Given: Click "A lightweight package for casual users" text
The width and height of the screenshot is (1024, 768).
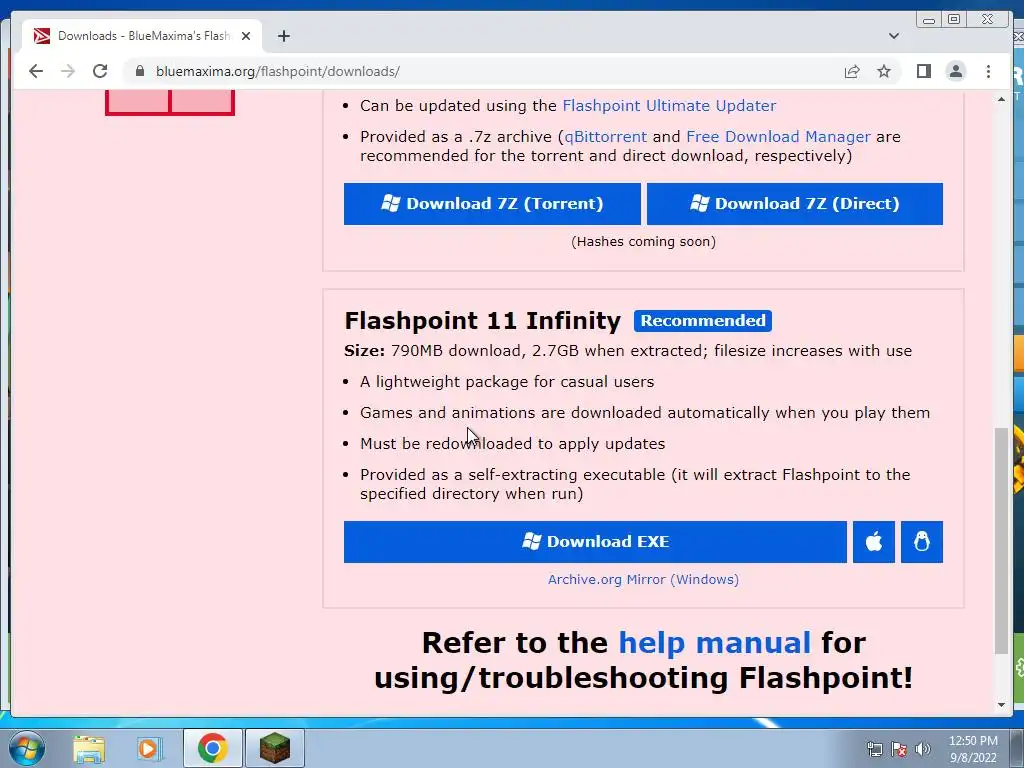Looking at the screenshot, I should [507, 381].
